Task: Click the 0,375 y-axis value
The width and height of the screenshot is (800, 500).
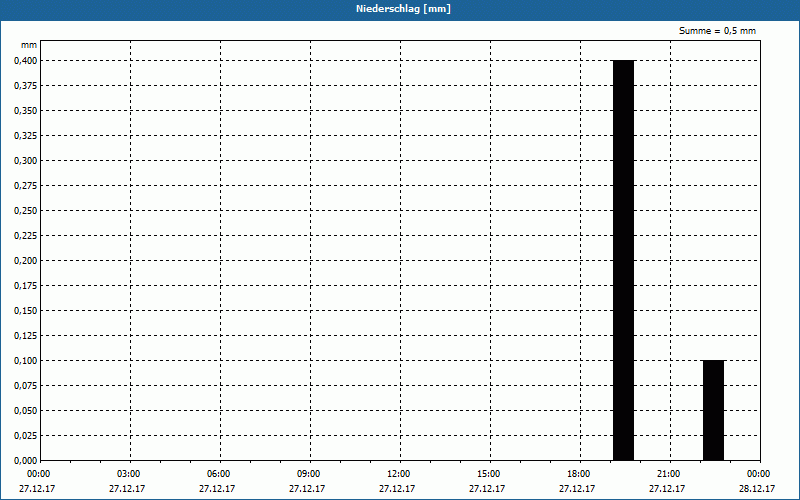Action: 26,86
